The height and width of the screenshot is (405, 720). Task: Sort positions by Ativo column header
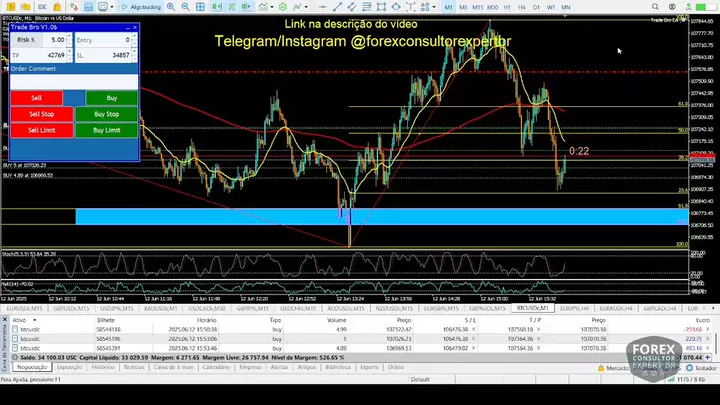19,320
